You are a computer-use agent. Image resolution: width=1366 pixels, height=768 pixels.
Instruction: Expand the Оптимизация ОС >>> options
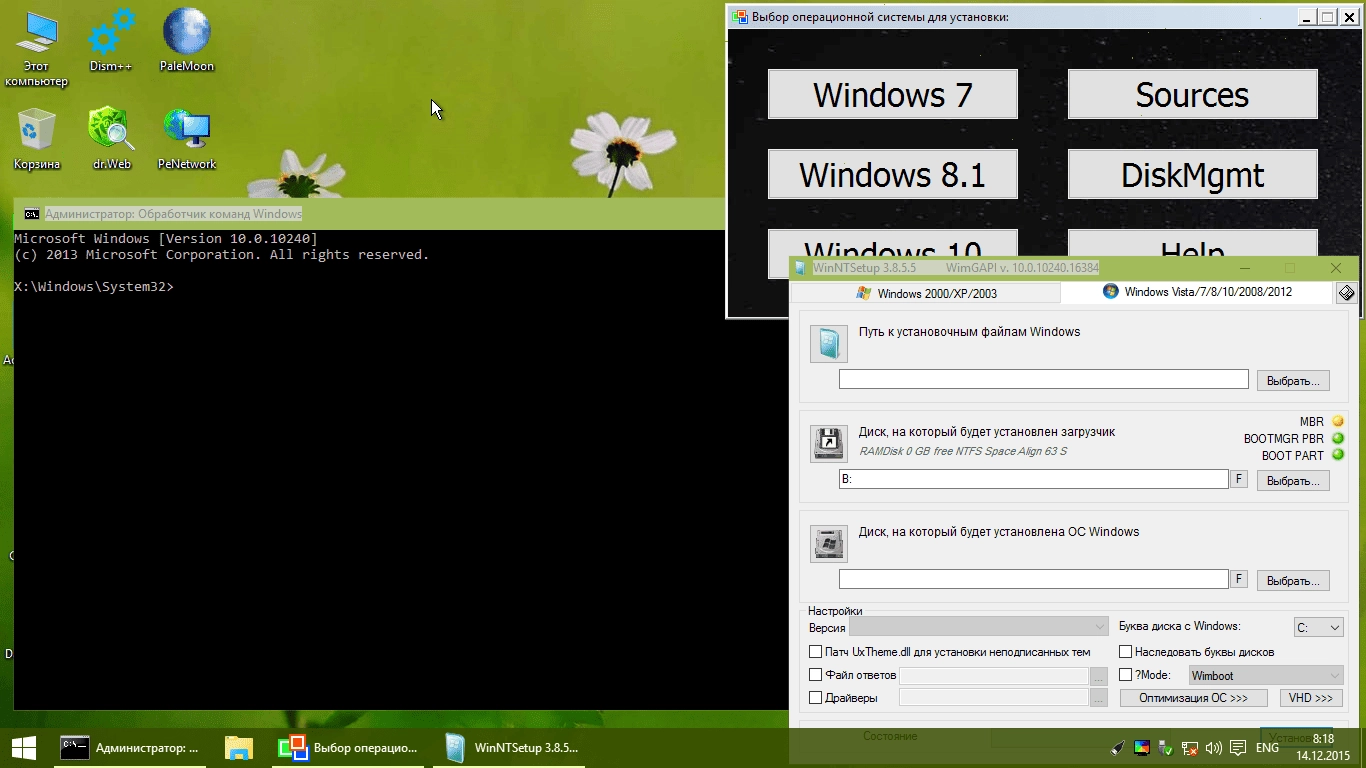click(x=1193, y=698)
